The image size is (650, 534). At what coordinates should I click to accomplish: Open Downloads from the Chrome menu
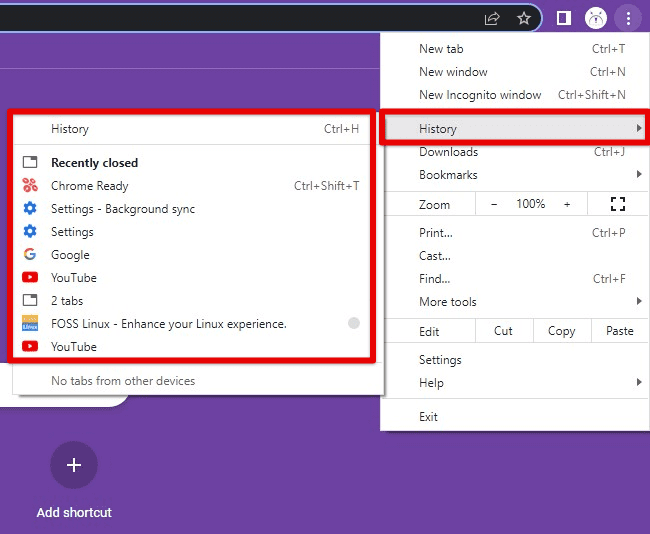tap(515, 152)
